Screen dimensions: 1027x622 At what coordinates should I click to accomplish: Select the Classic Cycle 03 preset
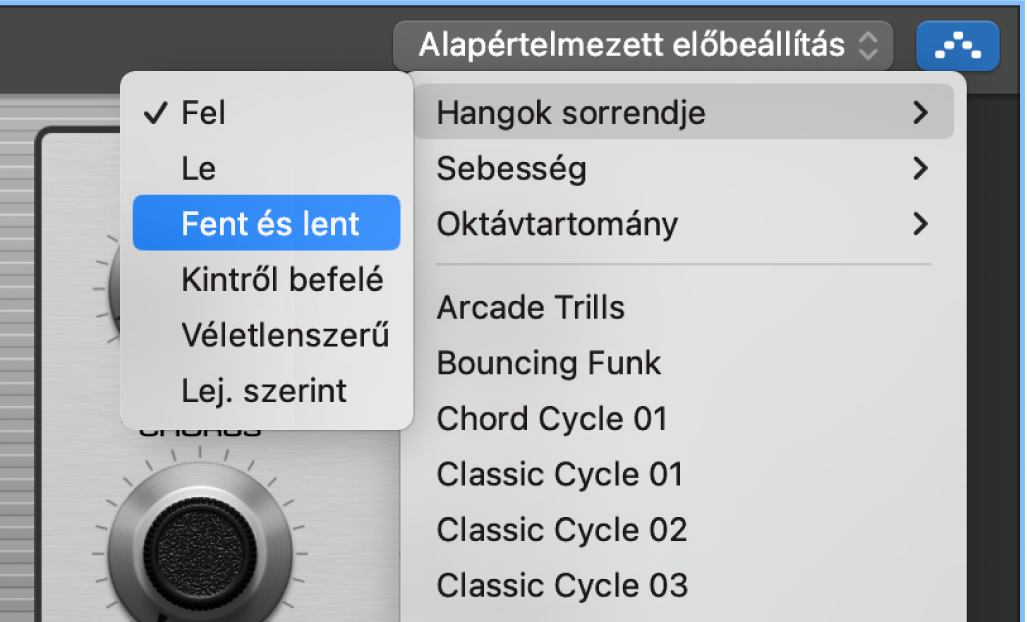point(562,585)
